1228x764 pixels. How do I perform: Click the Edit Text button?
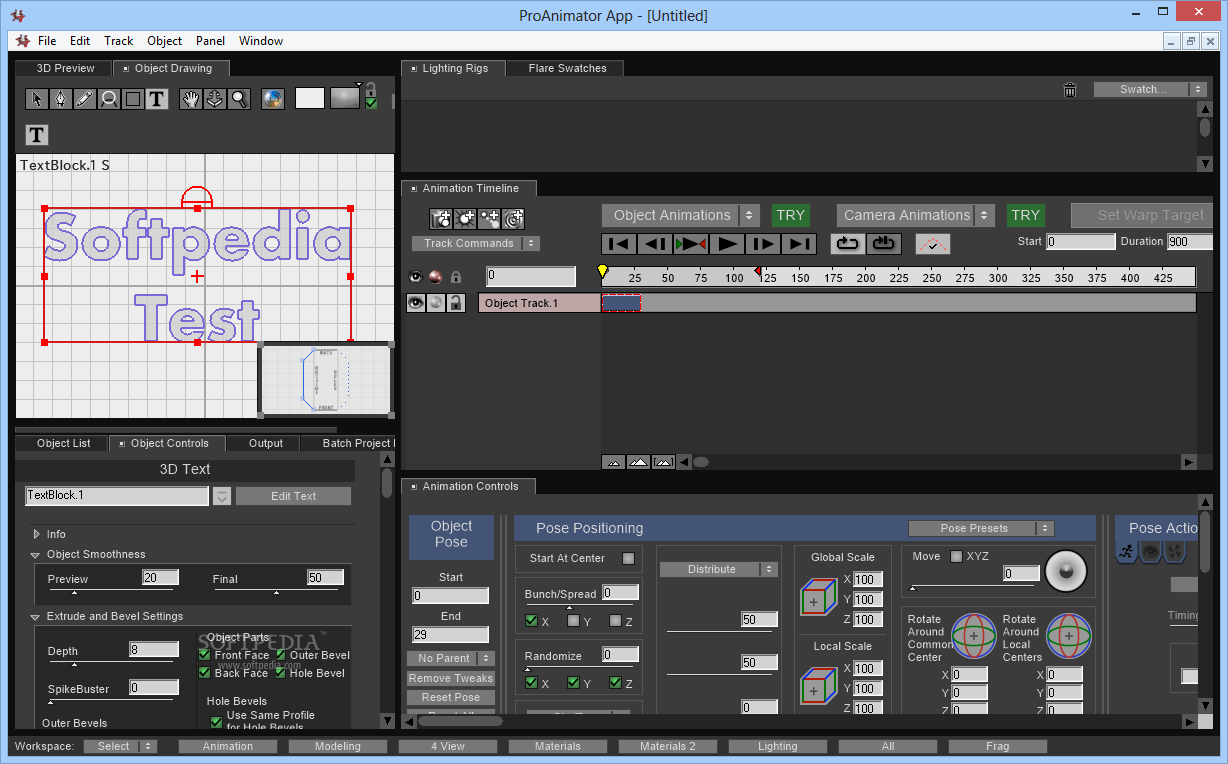point(294,496)
